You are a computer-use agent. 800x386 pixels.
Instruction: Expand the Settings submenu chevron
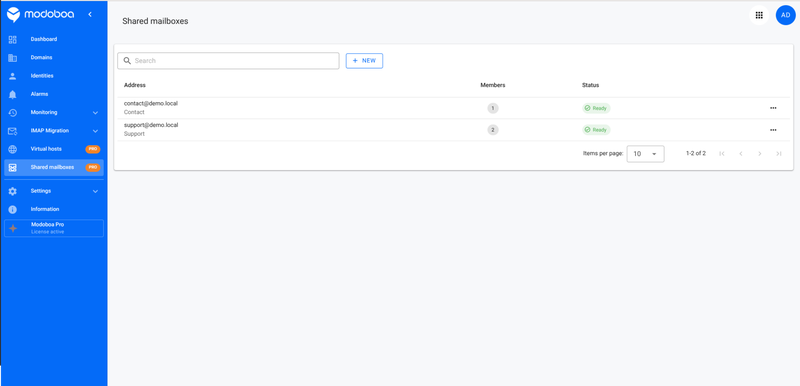pyautogui.click(x=95, y=191)
